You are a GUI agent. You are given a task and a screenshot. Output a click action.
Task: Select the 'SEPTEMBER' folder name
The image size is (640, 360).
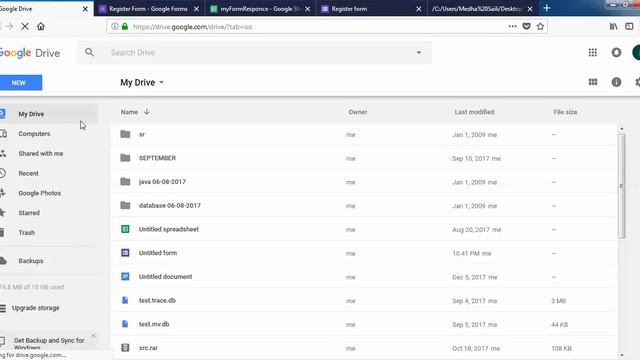(157, 158)
